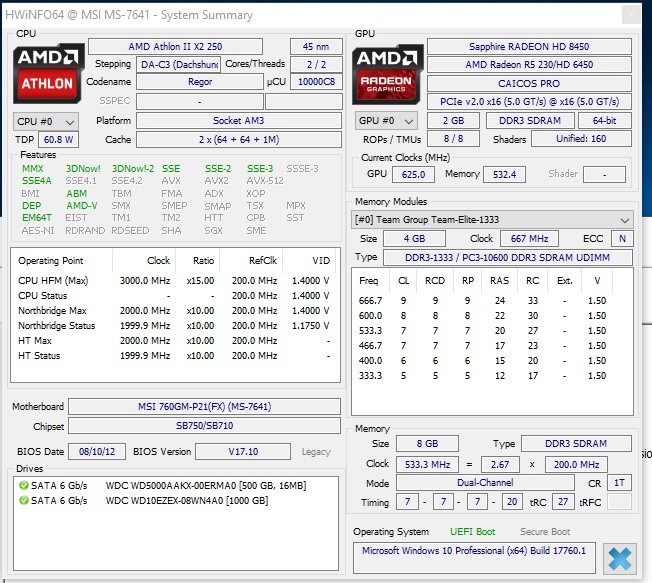Screen dimensions: 652x583
Task: Click the 64-bit bus width value
Action: 605,121
